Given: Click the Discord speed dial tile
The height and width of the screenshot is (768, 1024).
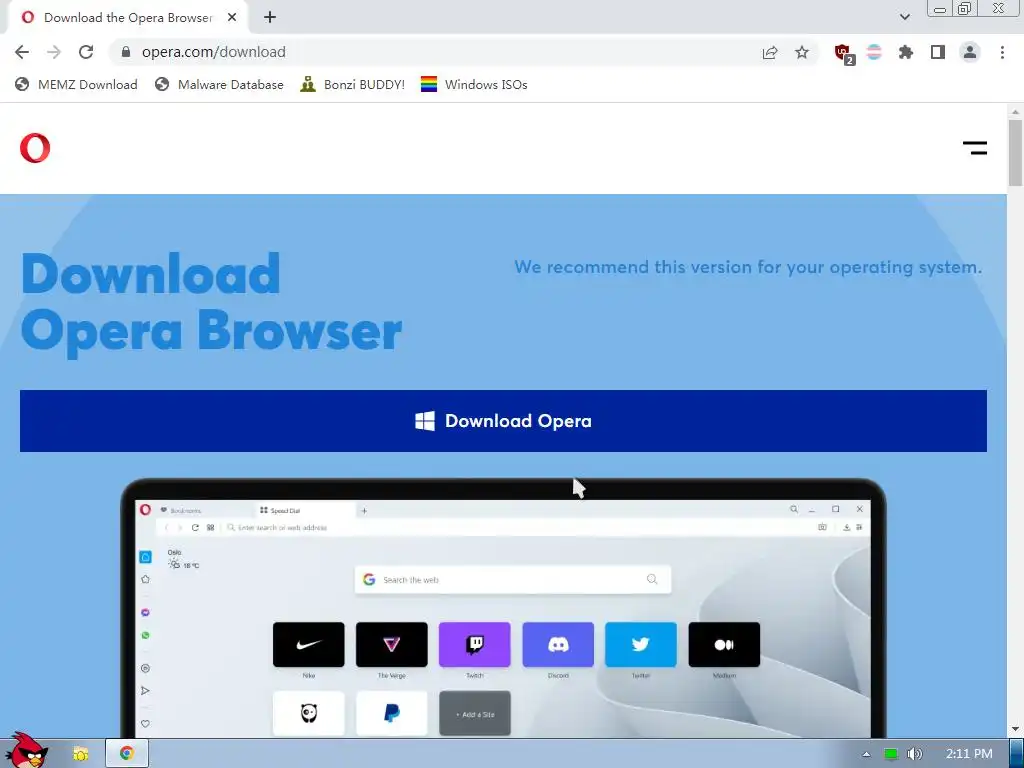Looking at the screenshot, I should (558, 645).
